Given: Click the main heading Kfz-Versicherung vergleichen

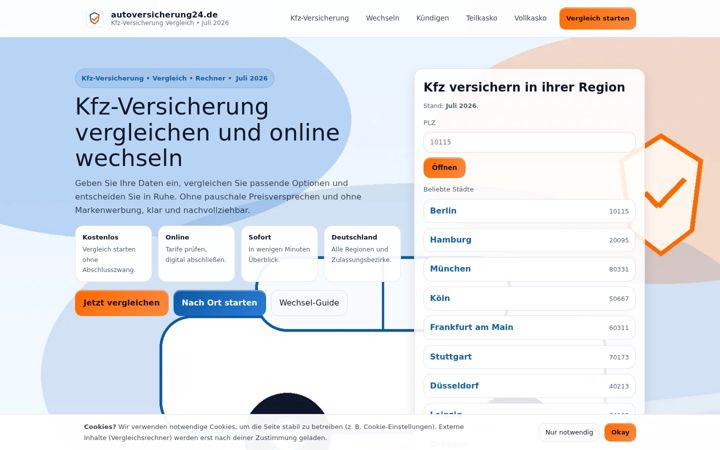Looking at the screenshot, I should tap(208, 132).
